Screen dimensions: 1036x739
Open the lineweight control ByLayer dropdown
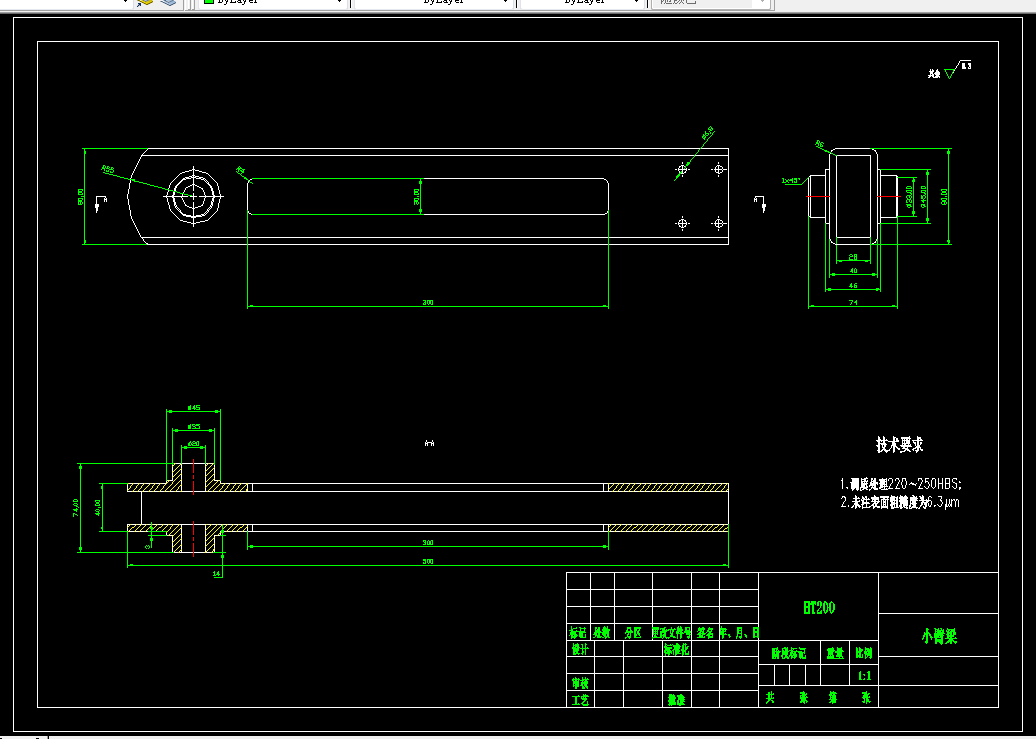click(581, 3)
